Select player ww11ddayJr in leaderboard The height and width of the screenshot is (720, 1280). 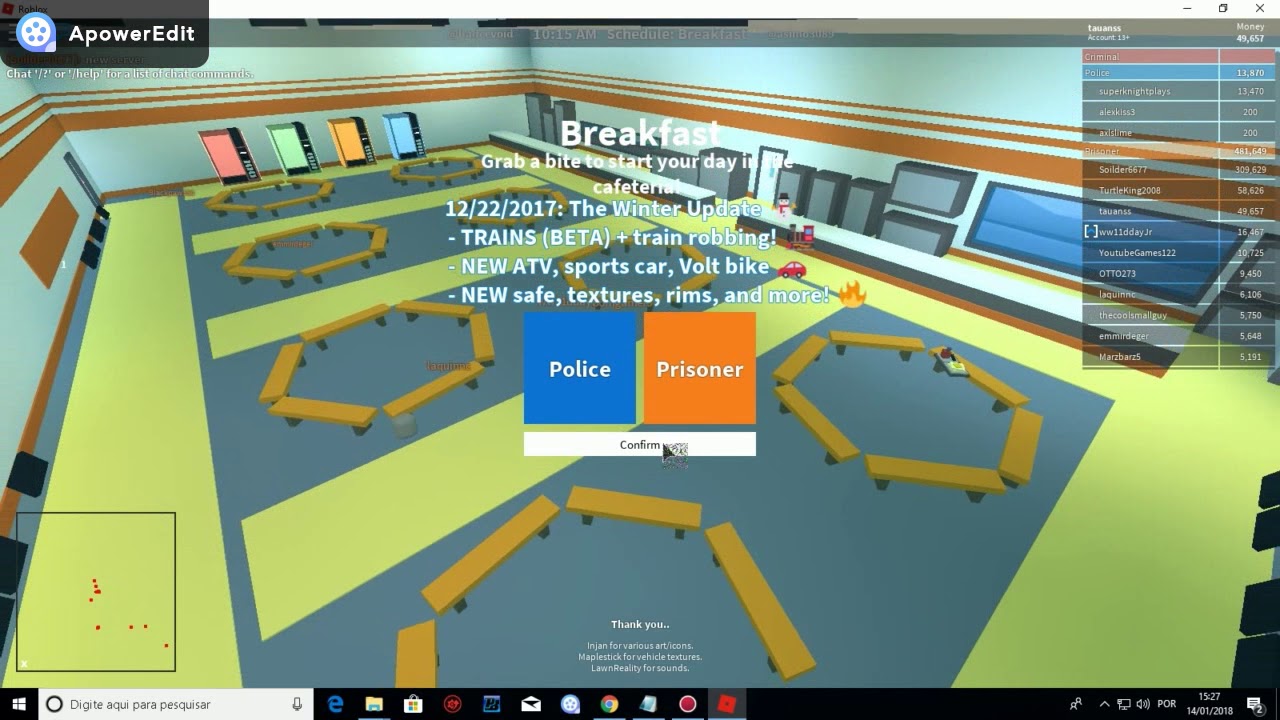1176,232
